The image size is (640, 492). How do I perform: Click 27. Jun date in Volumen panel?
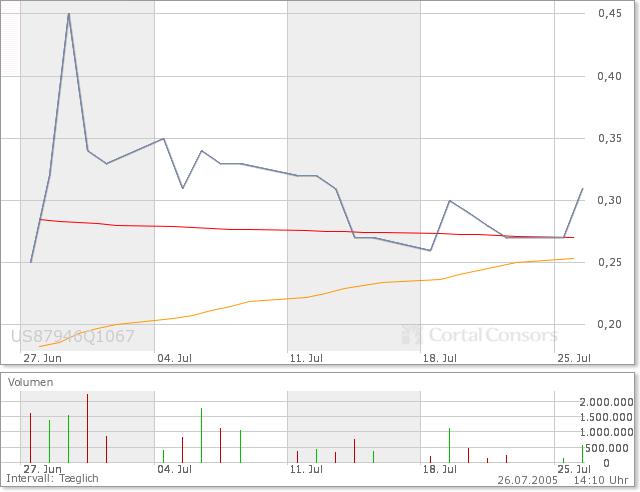click(x=42, y=469)
